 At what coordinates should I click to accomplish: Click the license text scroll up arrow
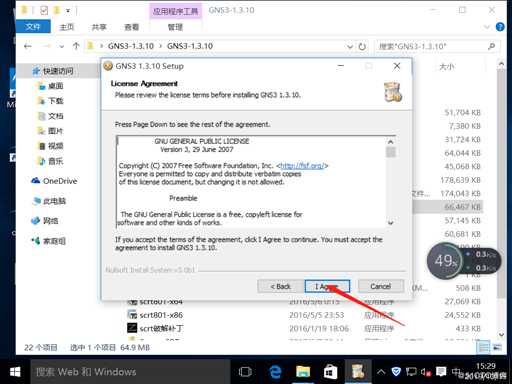pos(390,142)
